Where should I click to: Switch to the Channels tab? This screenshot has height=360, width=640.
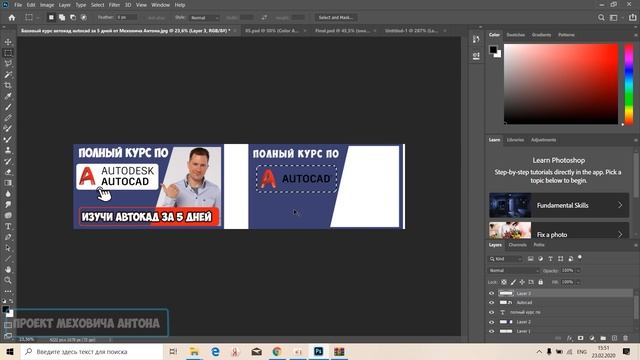(x=518, y=245)
